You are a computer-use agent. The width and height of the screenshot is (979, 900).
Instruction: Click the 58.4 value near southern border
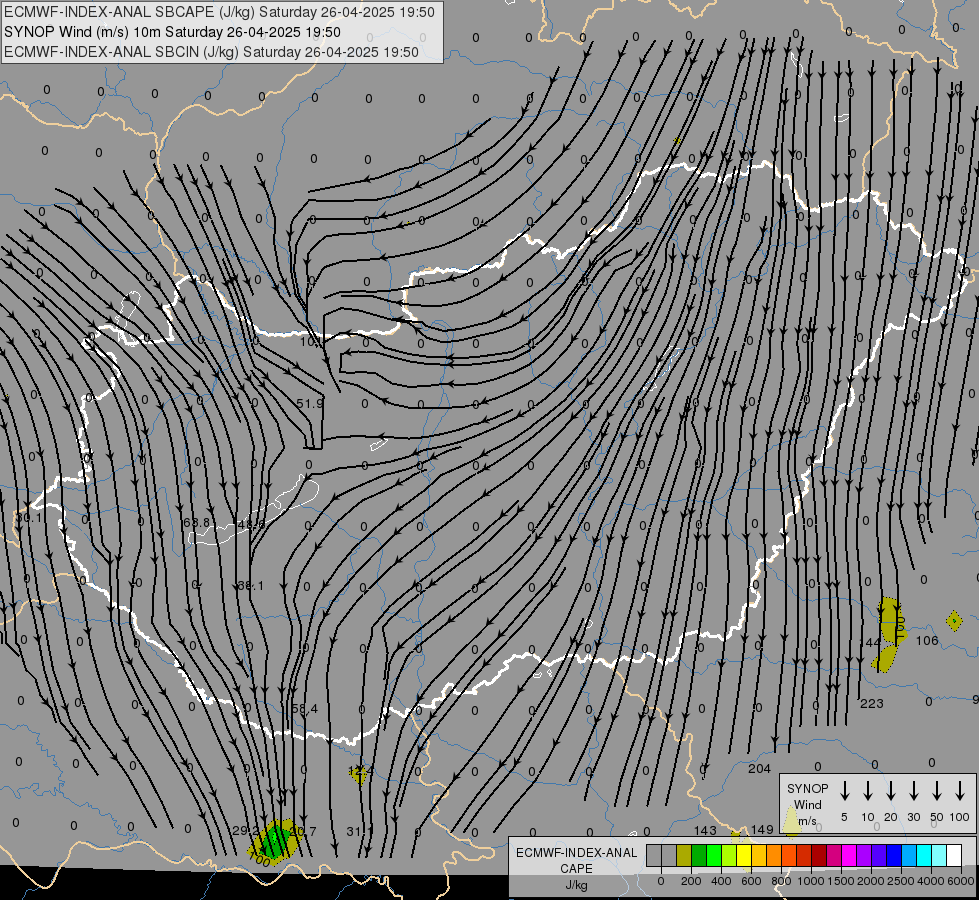[305, 709]
